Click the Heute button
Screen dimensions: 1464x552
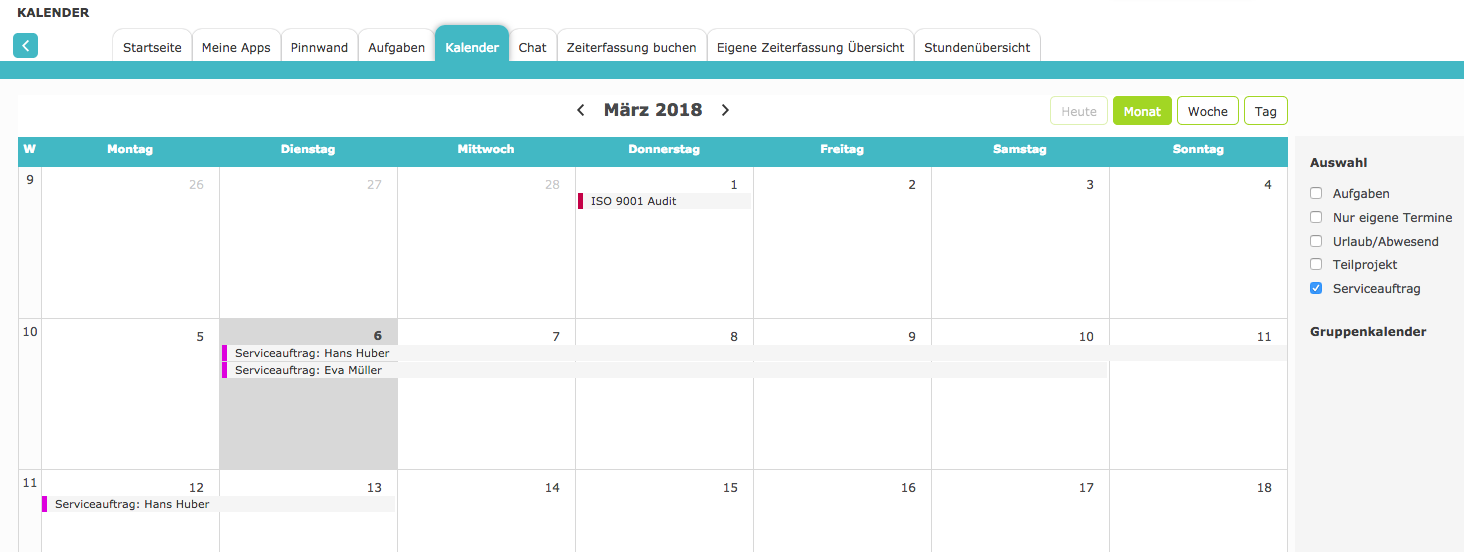(x=1079, y=111)
